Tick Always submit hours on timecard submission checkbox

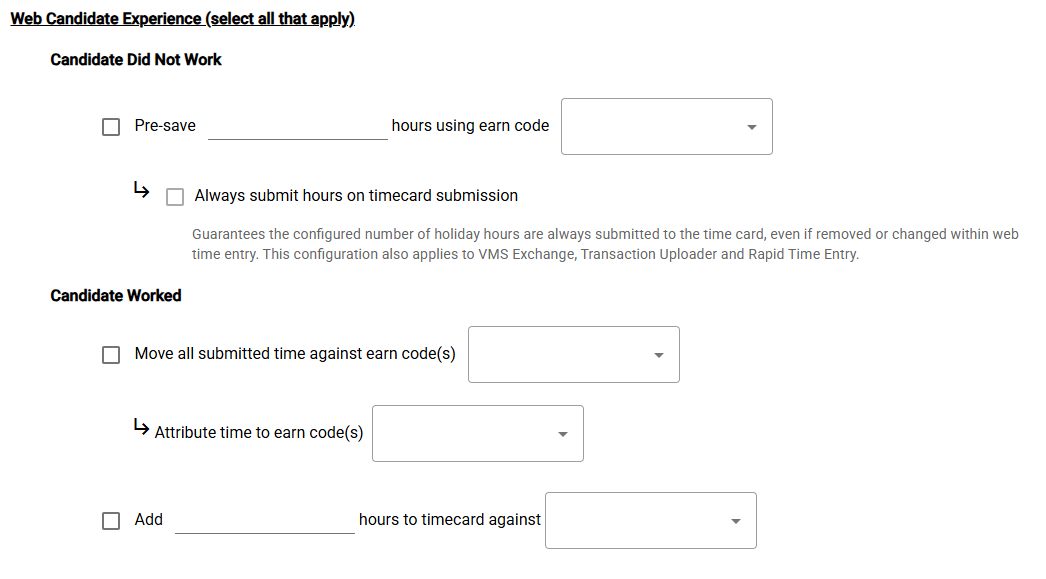(x=175, y=197)
